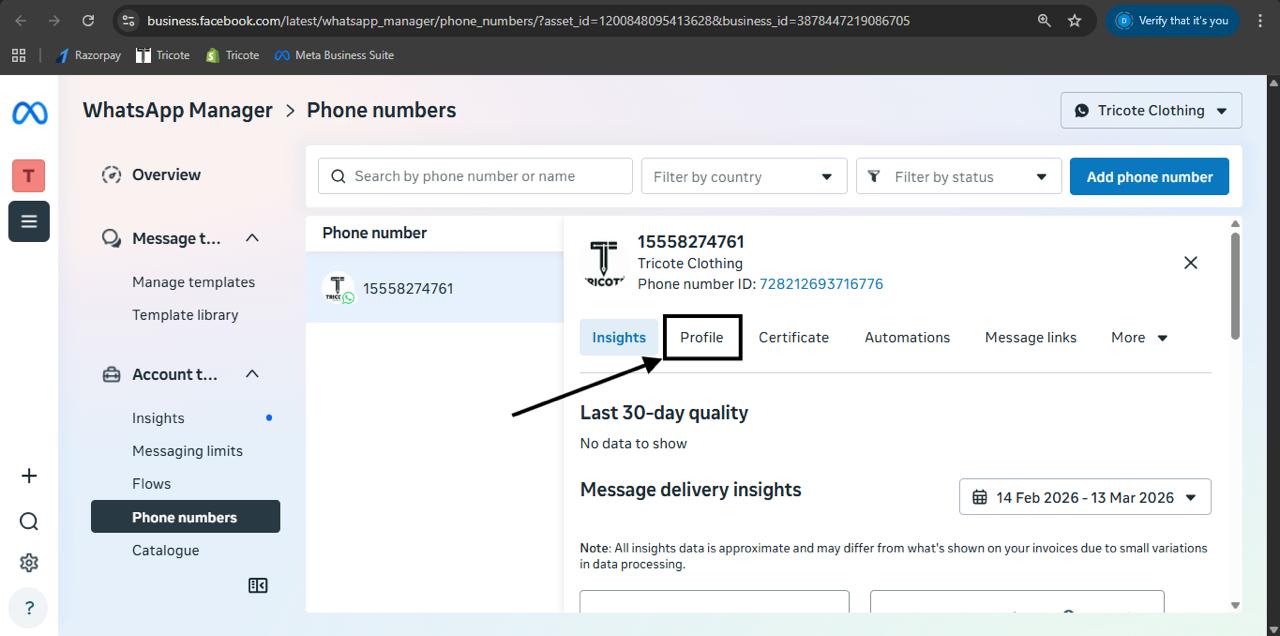1280x636 pixels.
Task: Close the phone number details panel
Action: [1190, 263]
